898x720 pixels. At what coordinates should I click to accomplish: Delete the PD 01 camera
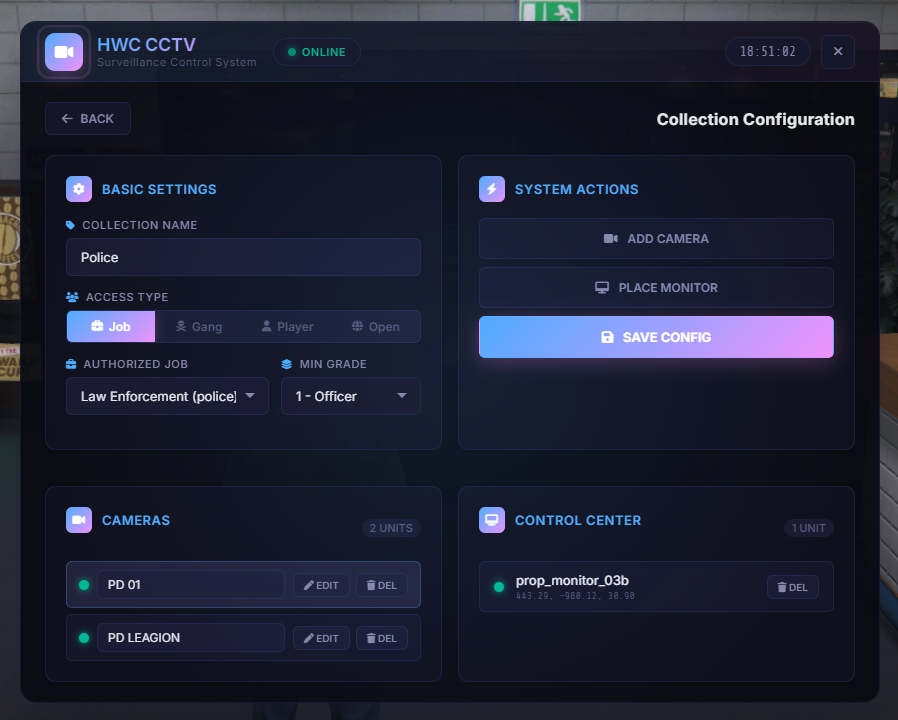(x=382, y=585)
